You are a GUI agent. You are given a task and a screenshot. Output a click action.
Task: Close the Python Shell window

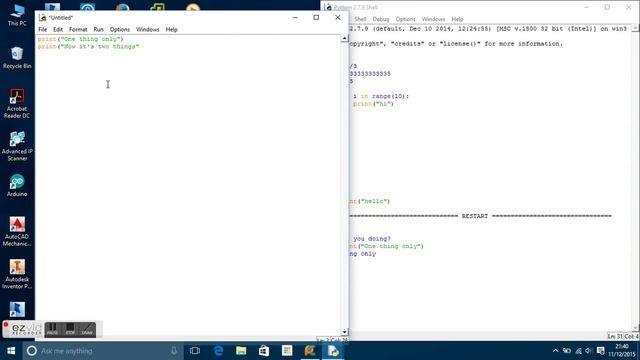point(629,7)
